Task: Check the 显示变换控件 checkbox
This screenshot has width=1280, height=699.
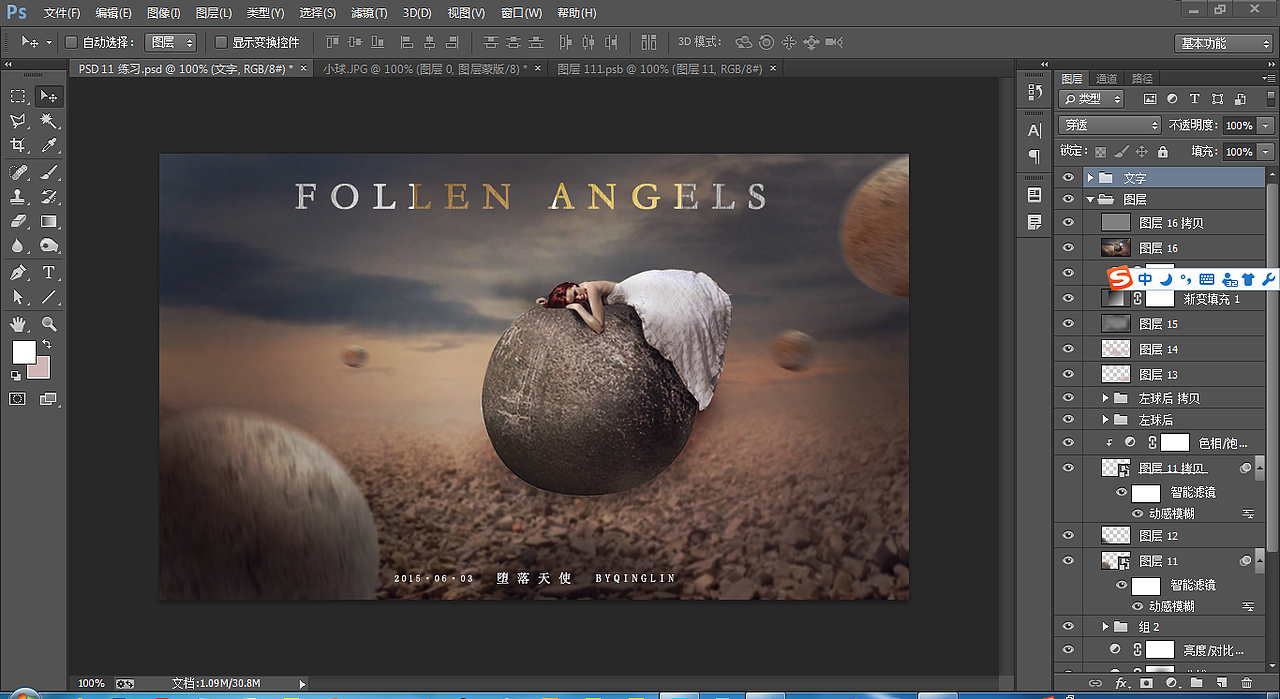Action: (221, 42)
